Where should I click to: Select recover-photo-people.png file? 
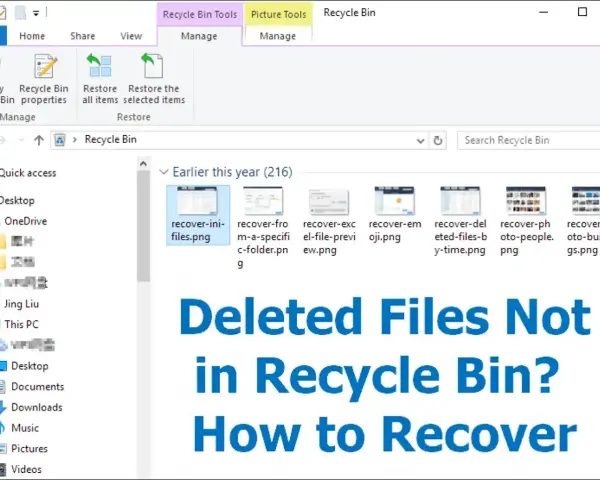(x=527, y=221)
